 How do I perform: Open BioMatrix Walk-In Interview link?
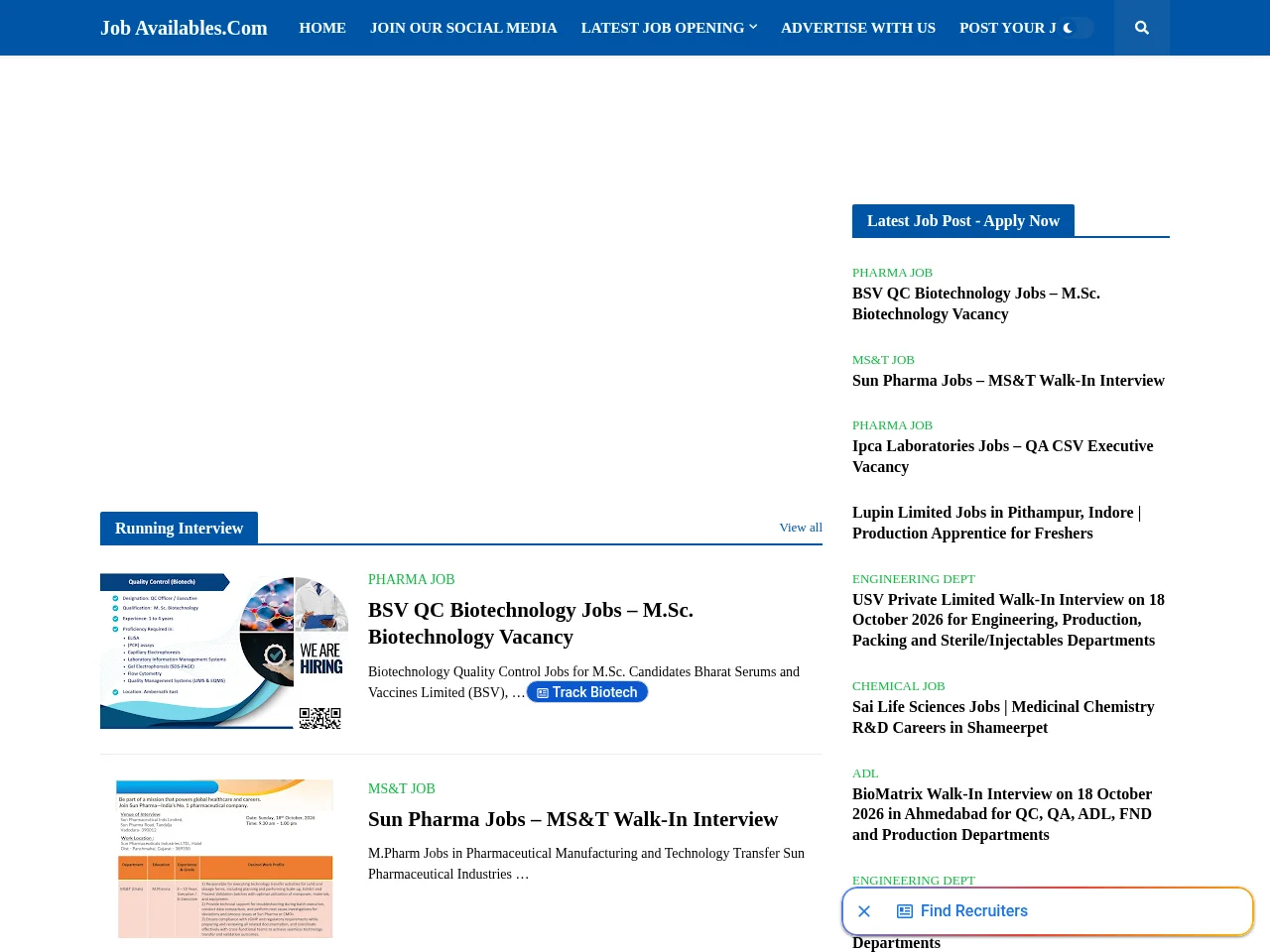pos(1002,814)
